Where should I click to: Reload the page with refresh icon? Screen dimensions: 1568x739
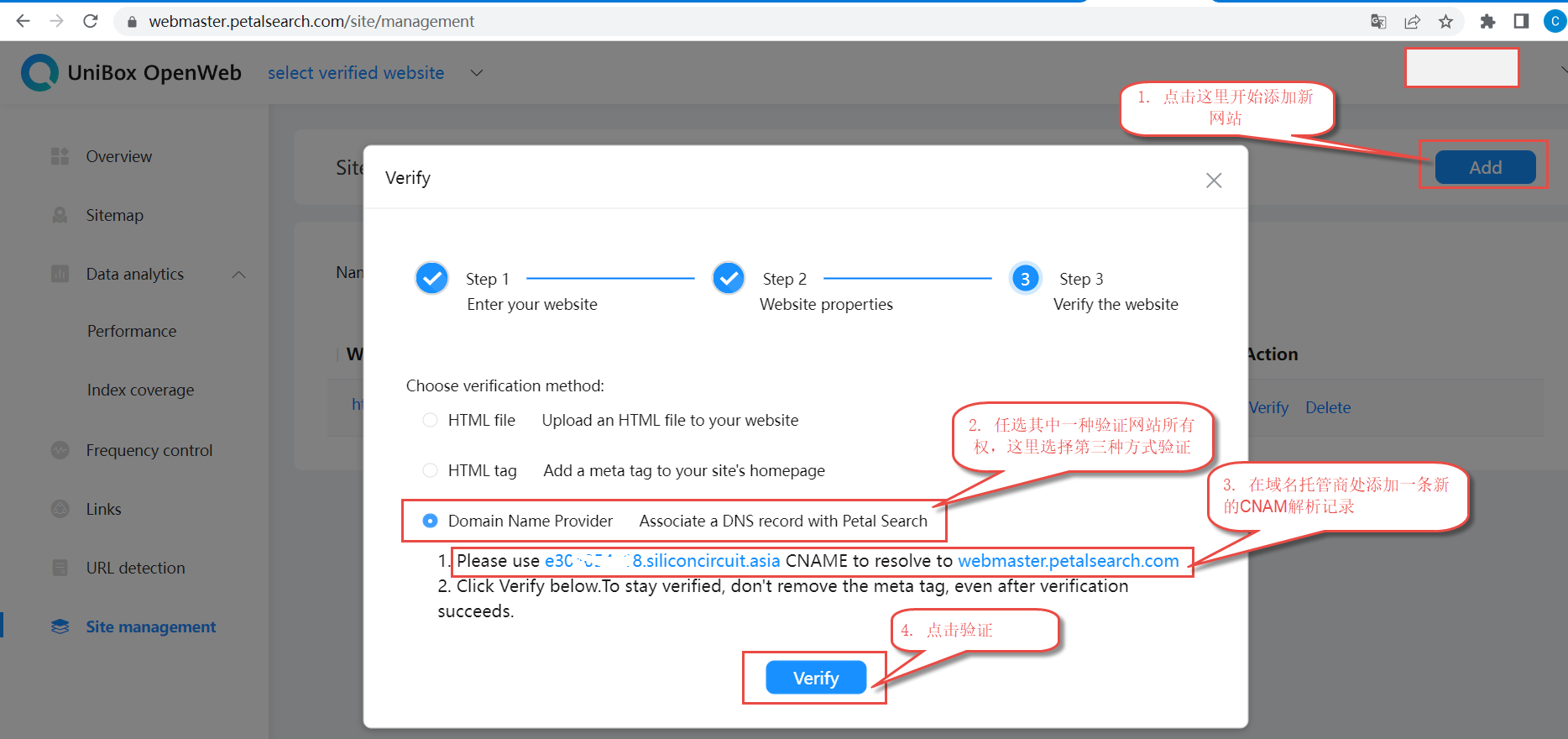click(x=91, y=21)
